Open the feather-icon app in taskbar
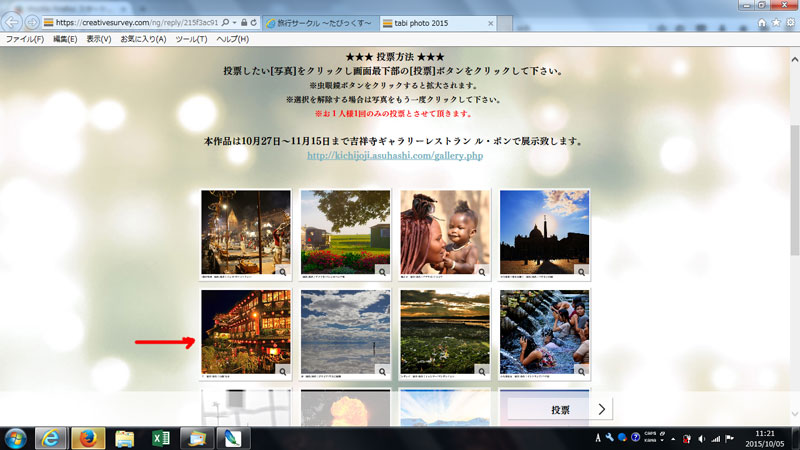Screen dimensions: 800x450 point(233,438)
